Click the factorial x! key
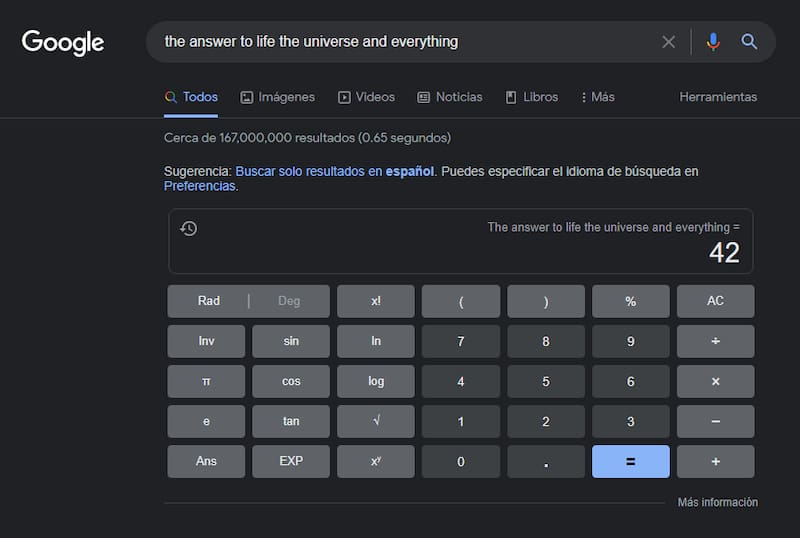Viewport: 800px width, 538px height. pos(376,301)
